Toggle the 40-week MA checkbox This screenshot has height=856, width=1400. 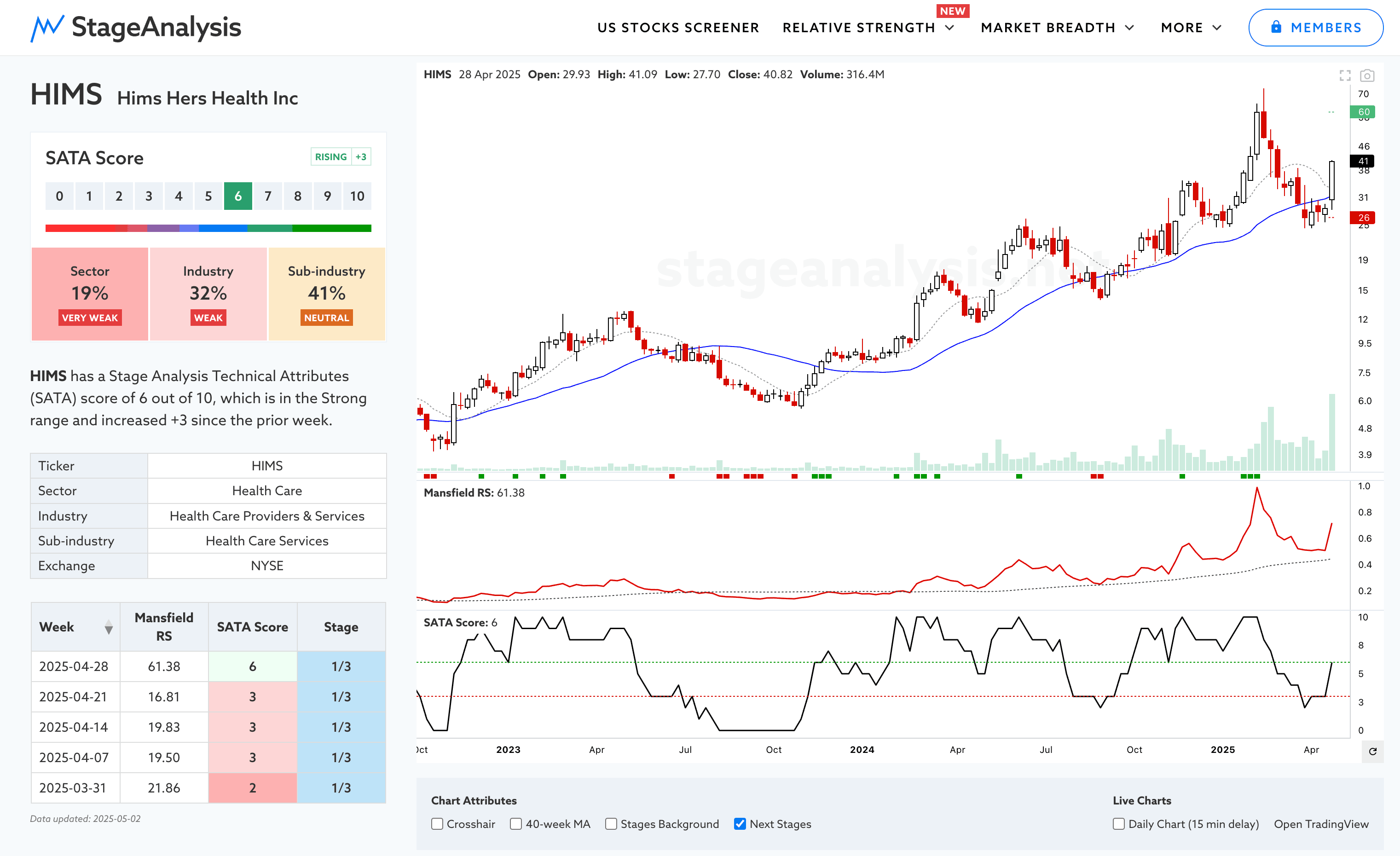[516, 824]
